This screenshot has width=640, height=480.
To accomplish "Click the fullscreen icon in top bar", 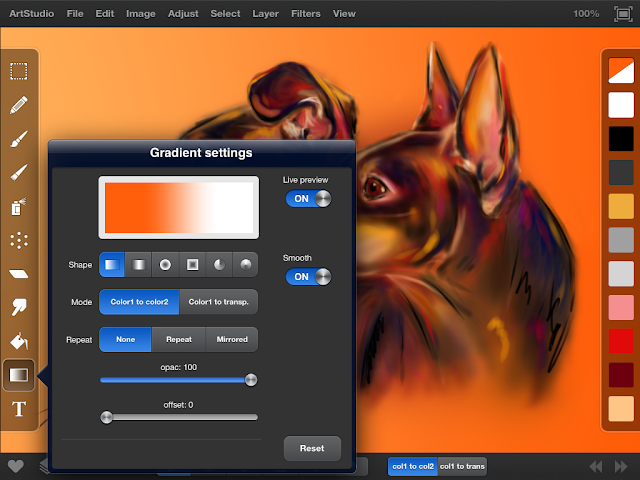I will [623, 14].
